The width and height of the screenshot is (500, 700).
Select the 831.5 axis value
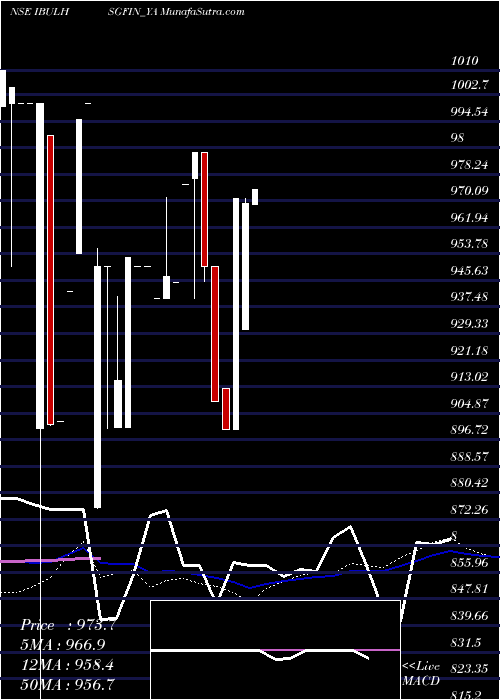[466, 642]
